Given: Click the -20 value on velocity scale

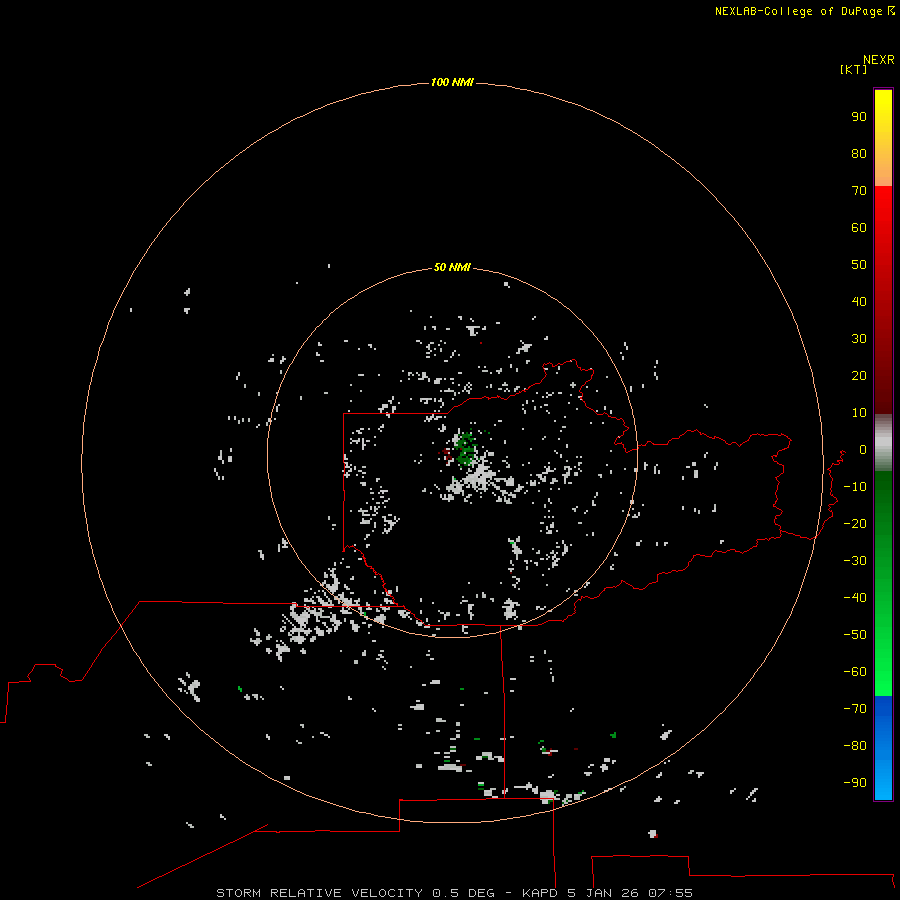Looking at the screenshot, I should [855, 523].
